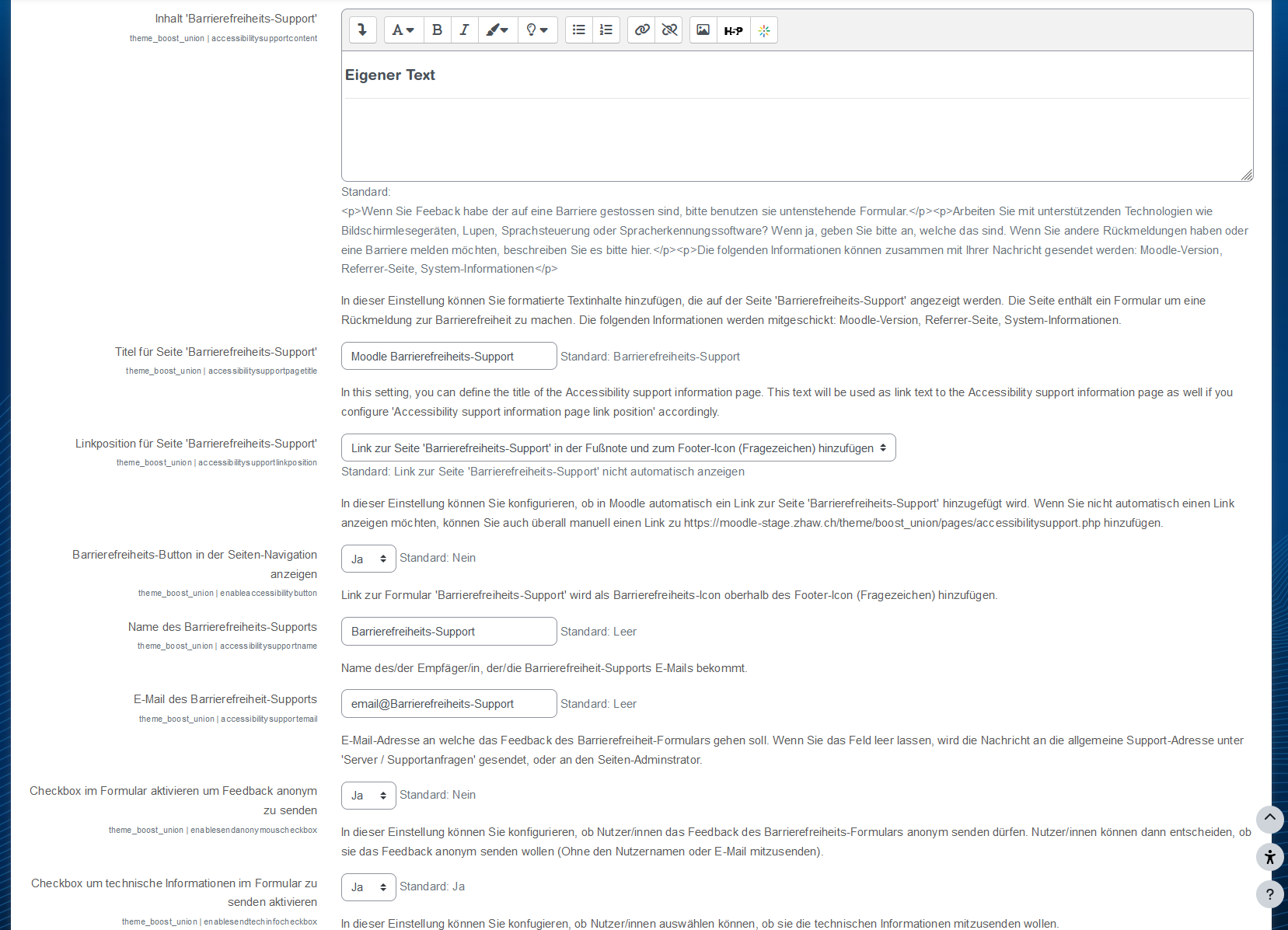
Task: Insert a link with the chain icon
Action: [641, 30]
